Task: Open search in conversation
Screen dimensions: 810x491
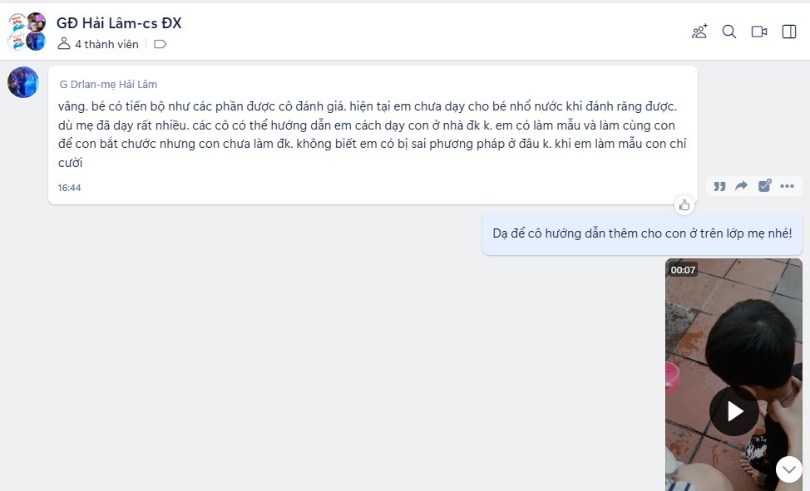Action: click(x=729, y=32)
